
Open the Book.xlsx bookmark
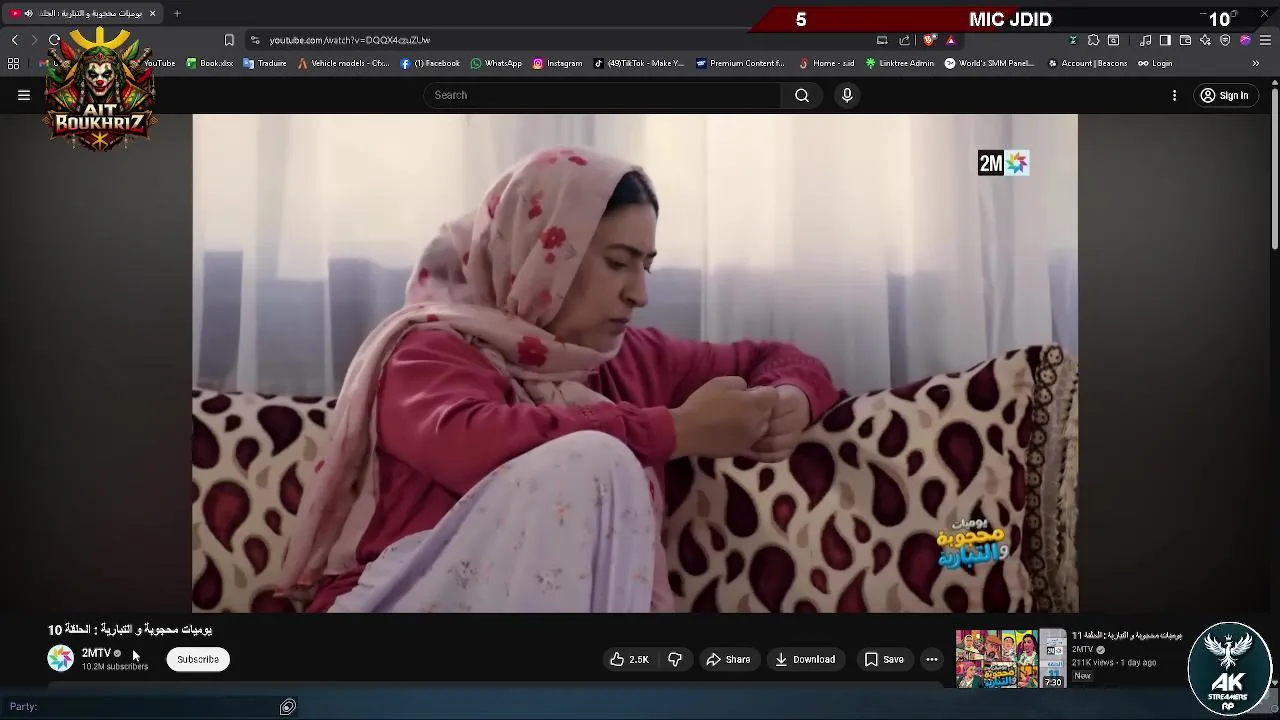click(210, 63)
